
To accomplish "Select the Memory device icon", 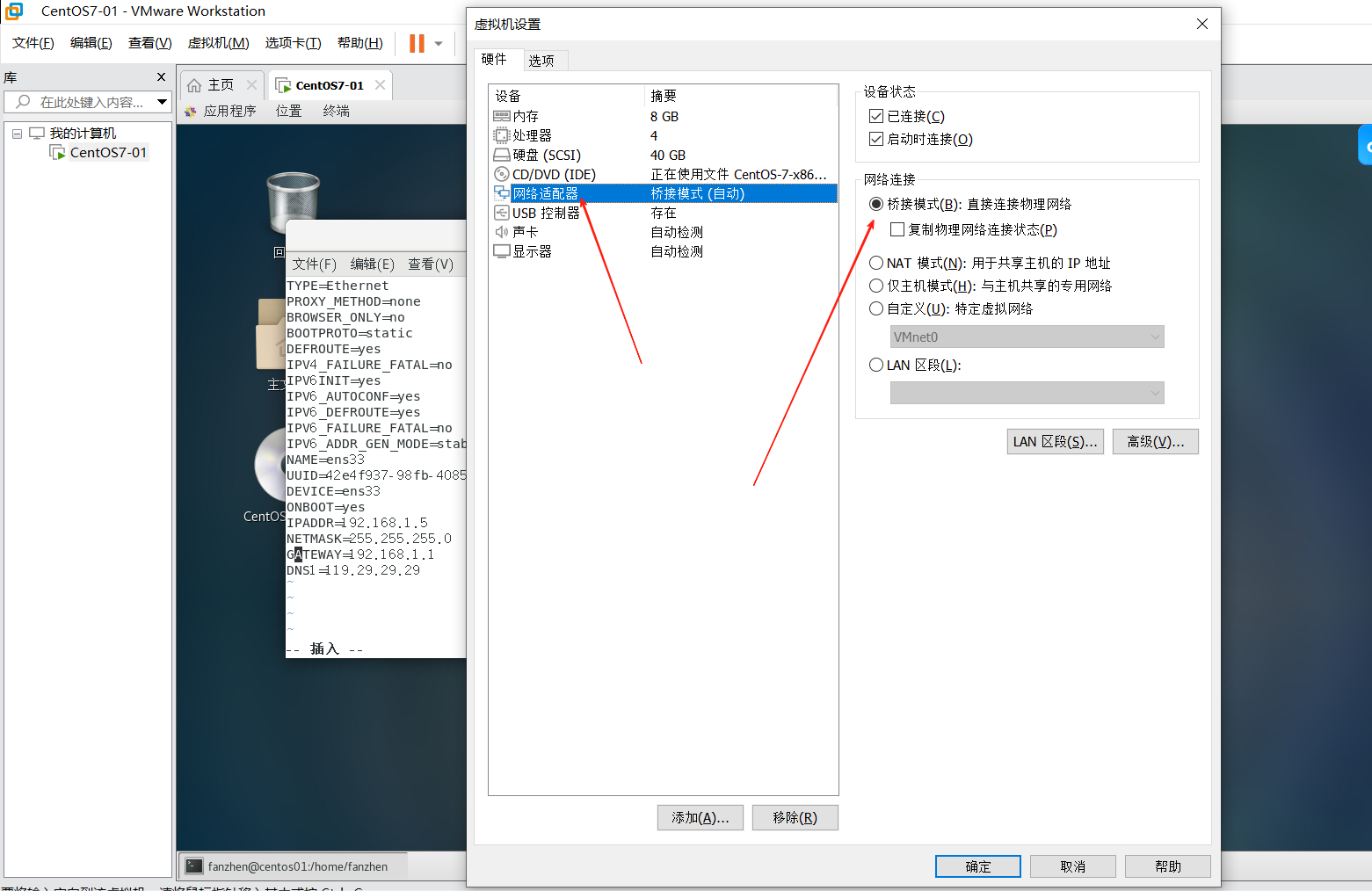I will click(502, 116).
